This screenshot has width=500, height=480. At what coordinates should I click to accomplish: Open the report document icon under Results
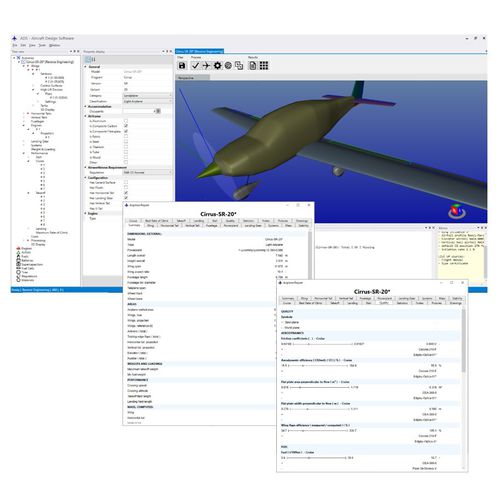point(253,66)
